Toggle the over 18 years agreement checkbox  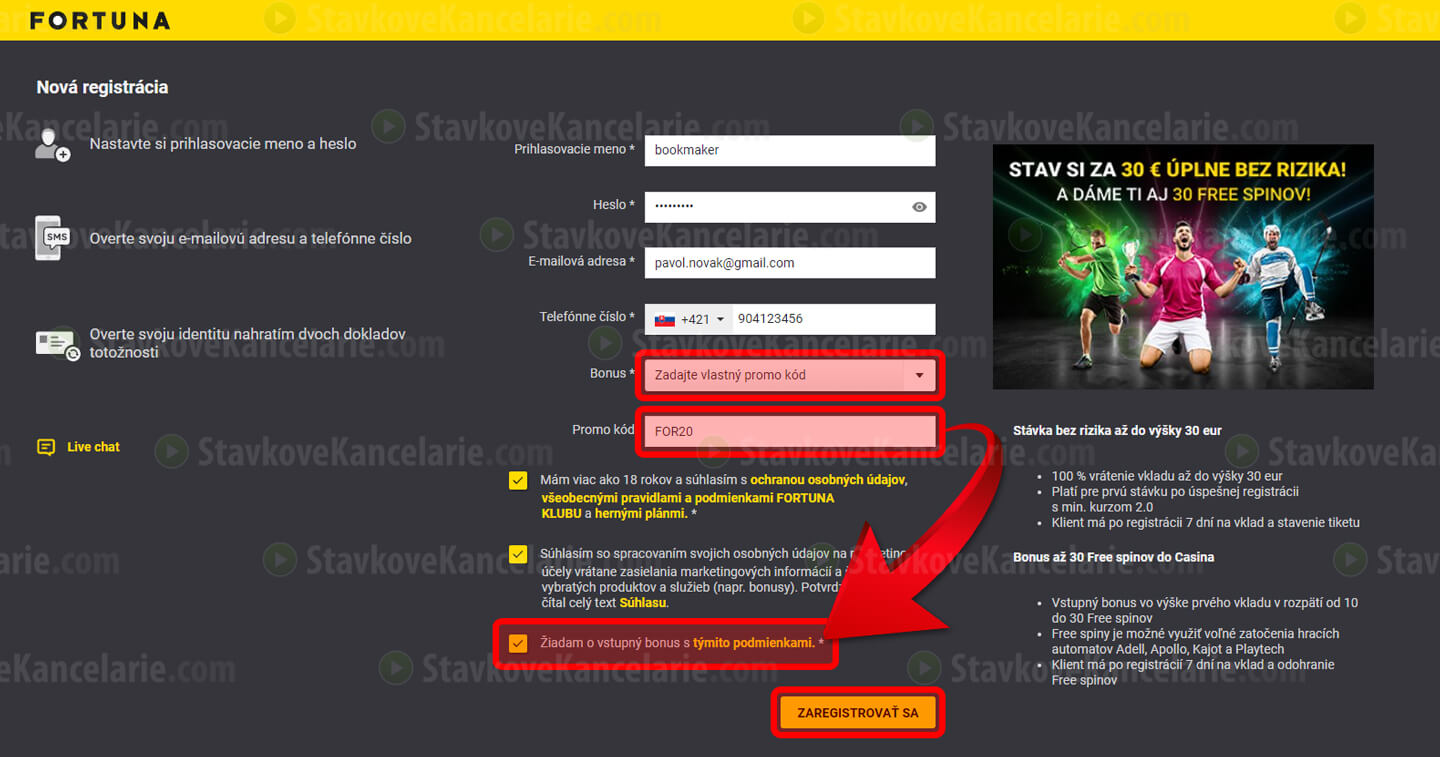(x=518, y=480)
